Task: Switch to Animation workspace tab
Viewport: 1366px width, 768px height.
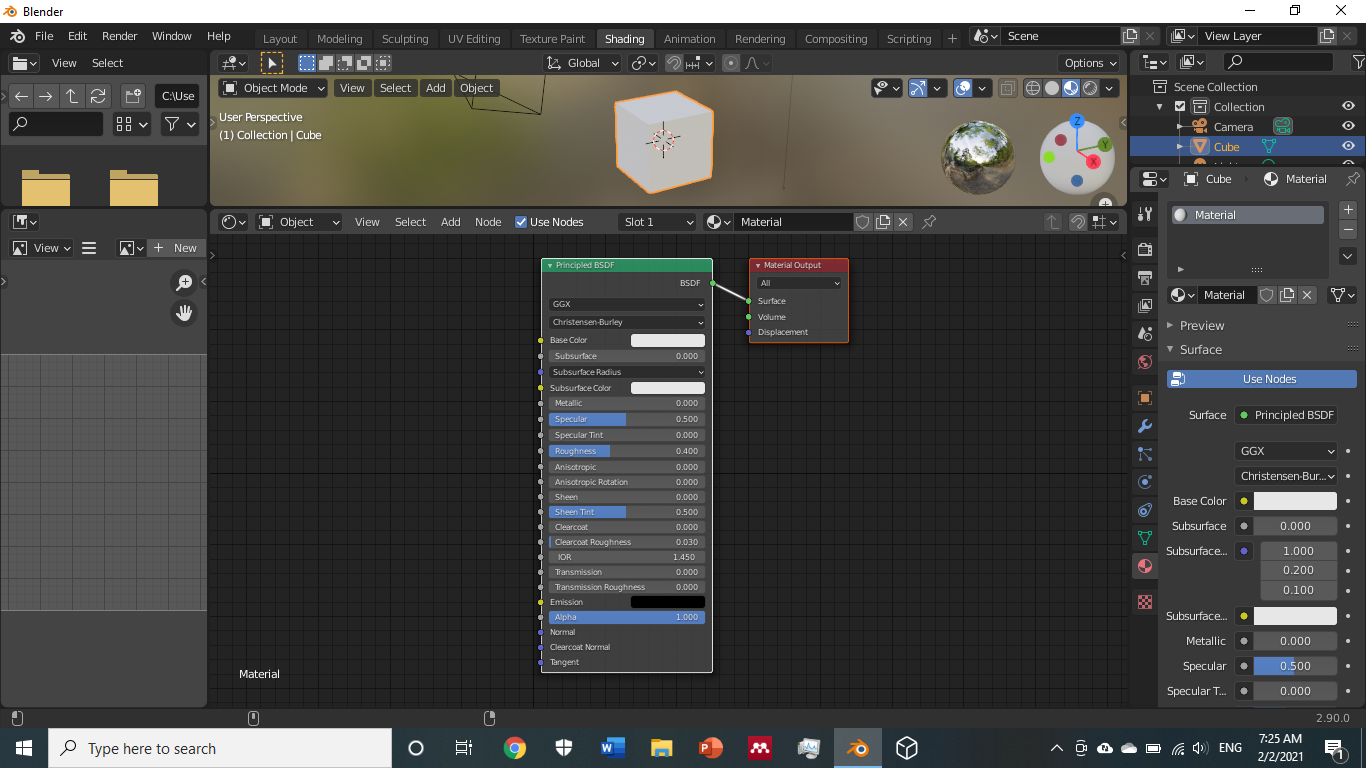Action: pyautogui.click(x=690, y=39)
